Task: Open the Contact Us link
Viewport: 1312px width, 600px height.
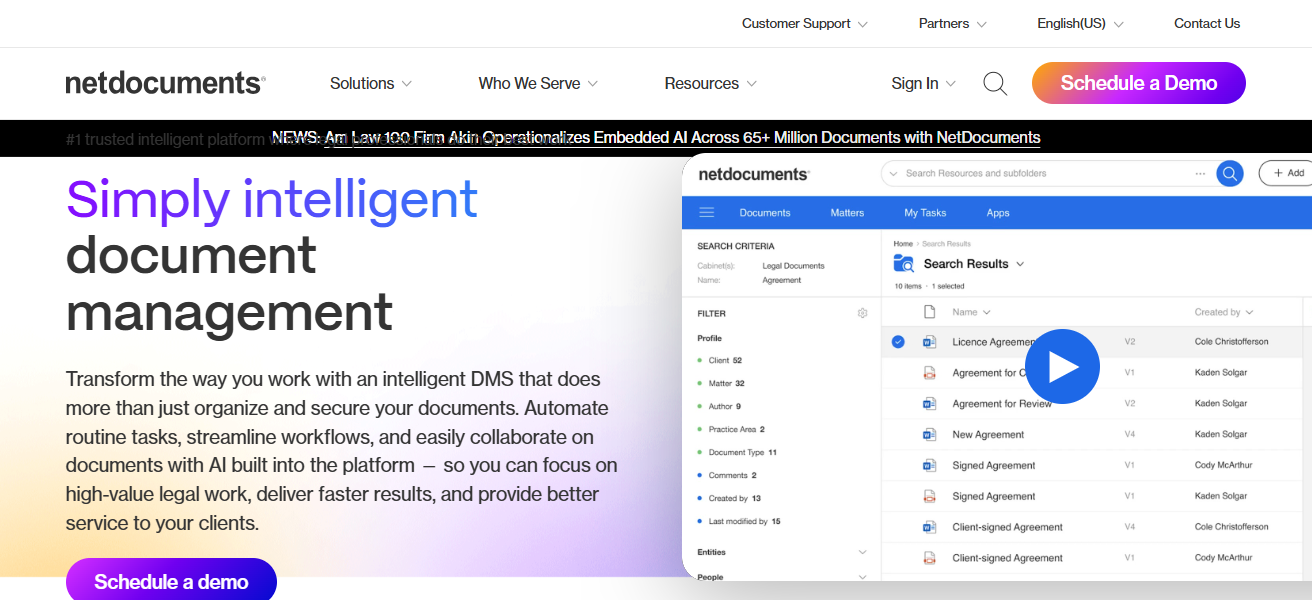Action: click(x=1207, y=24)
